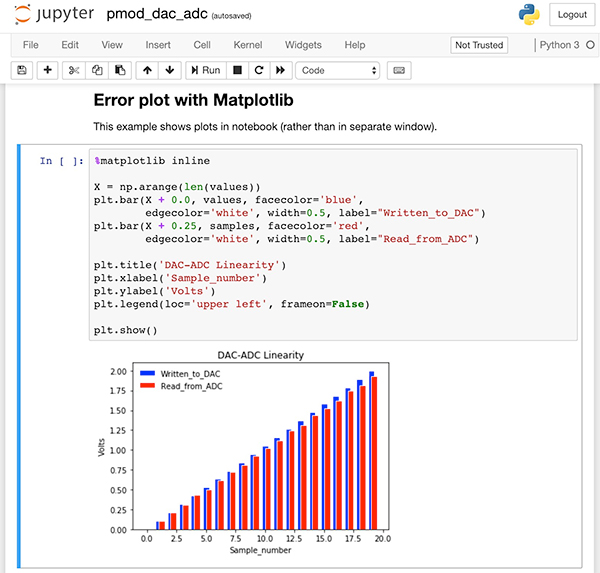Click the Not Trusted button
This screenshot has height=573, width=600.
(479, 45)
